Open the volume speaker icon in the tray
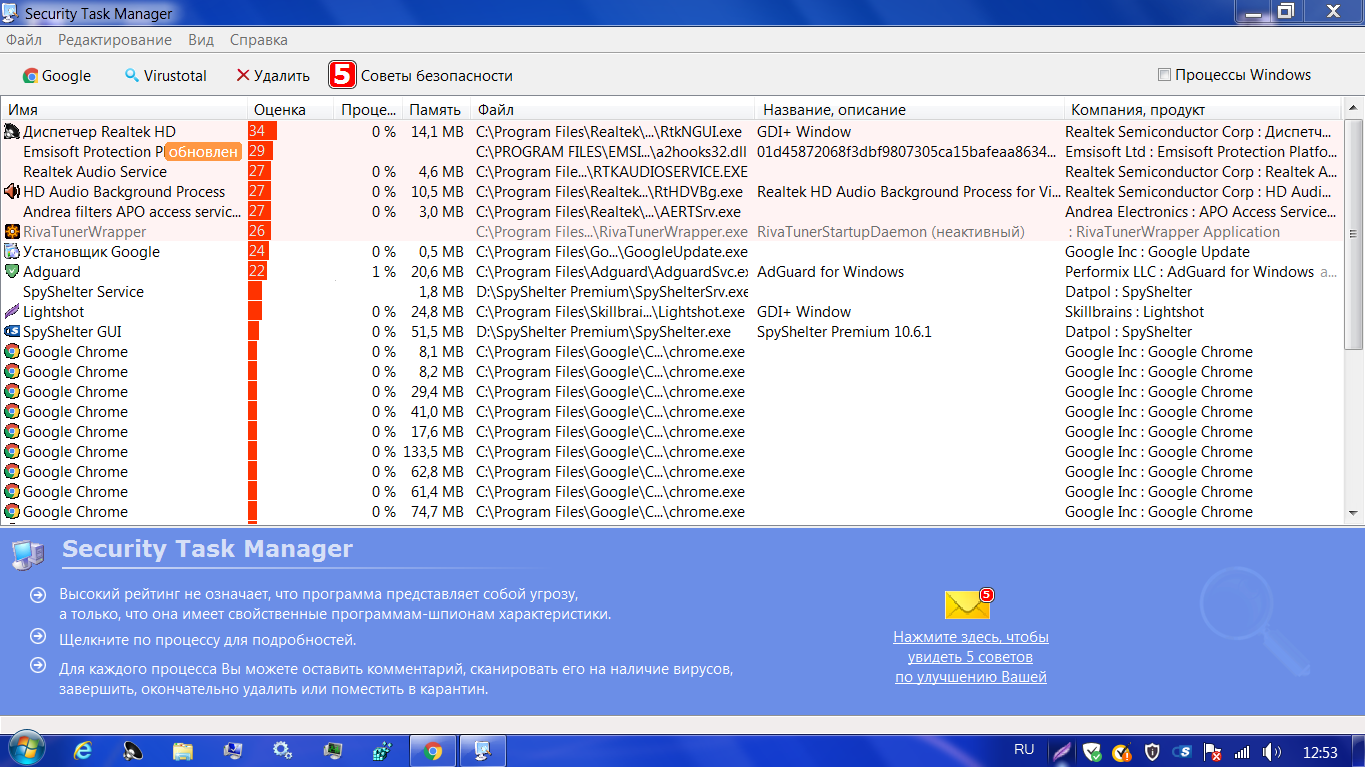The width and height of the screenshot is (1365, 767). [1272, 752]
